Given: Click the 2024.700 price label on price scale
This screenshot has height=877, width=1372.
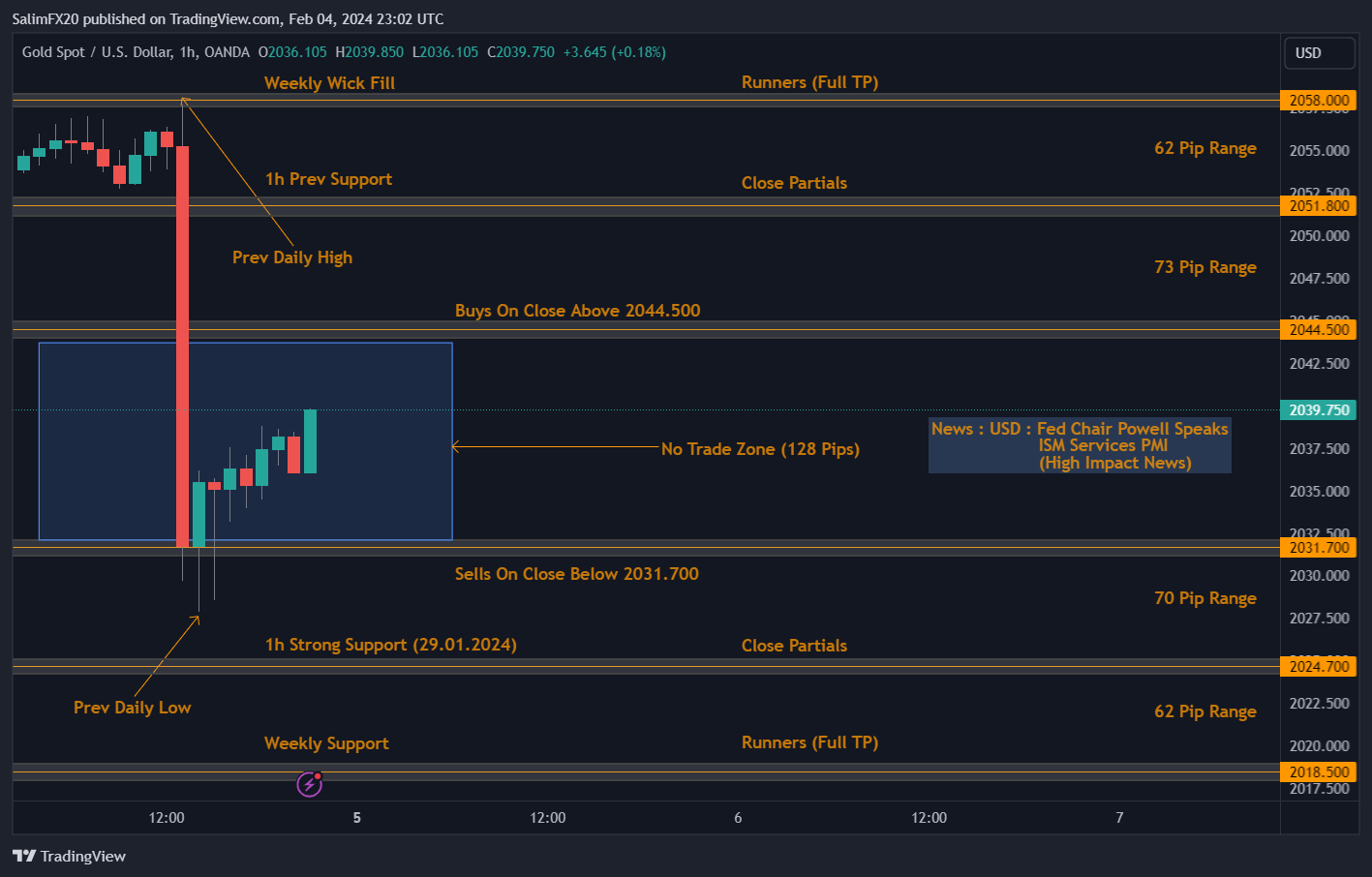Looking at the screenshot, I should click(x=1318, y=666).
